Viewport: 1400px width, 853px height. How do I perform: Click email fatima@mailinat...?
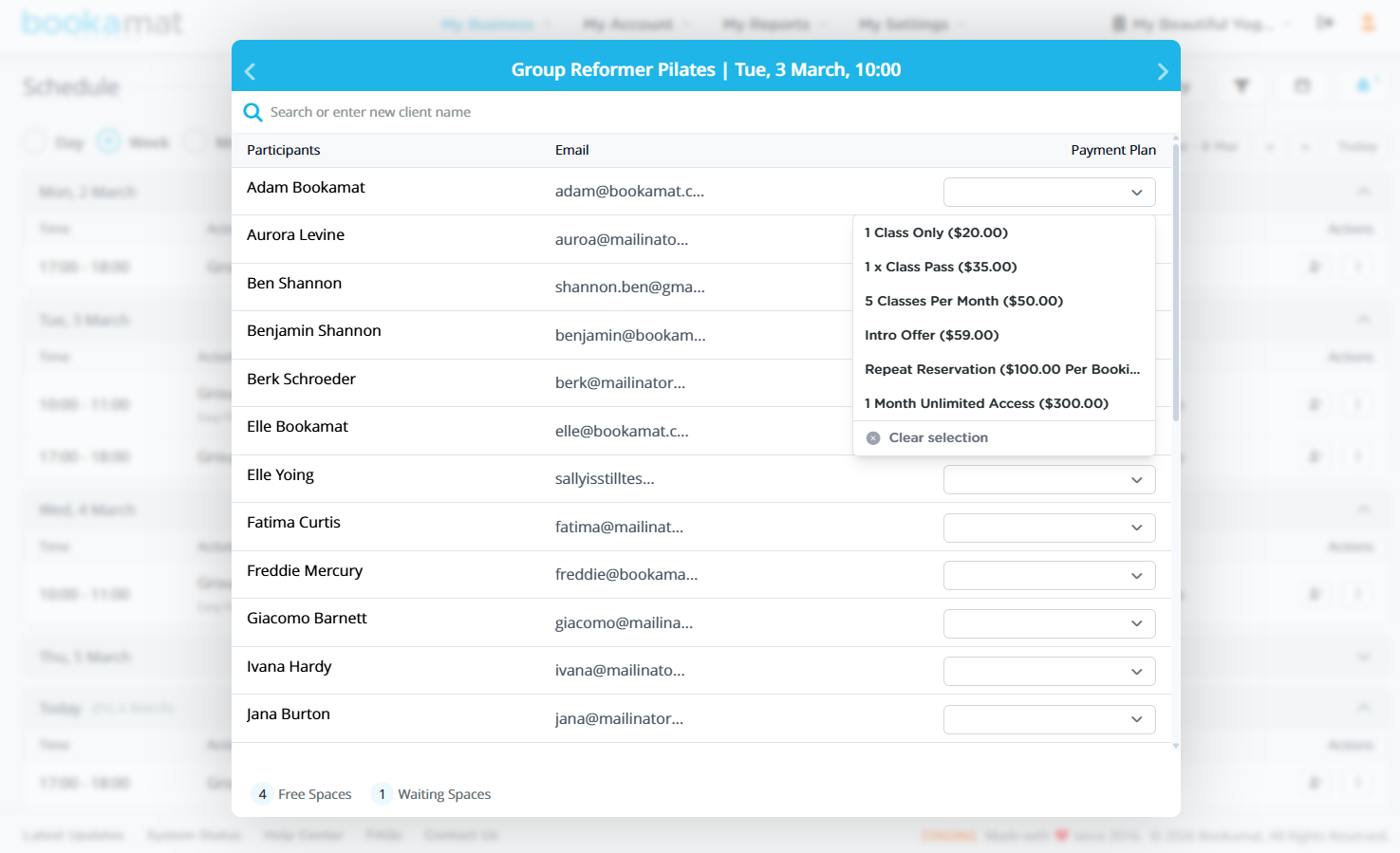click(x=619, y=528)
